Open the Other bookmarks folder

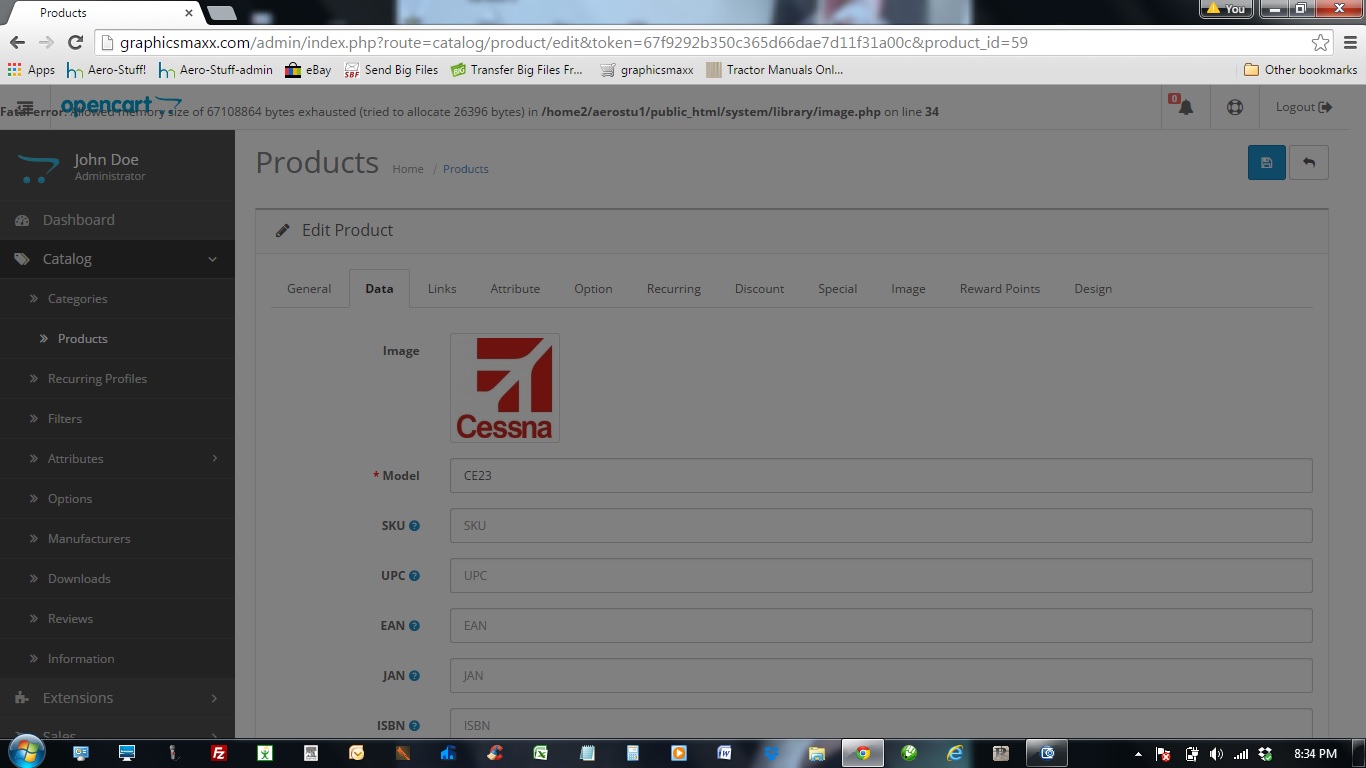coord(1300,70)
